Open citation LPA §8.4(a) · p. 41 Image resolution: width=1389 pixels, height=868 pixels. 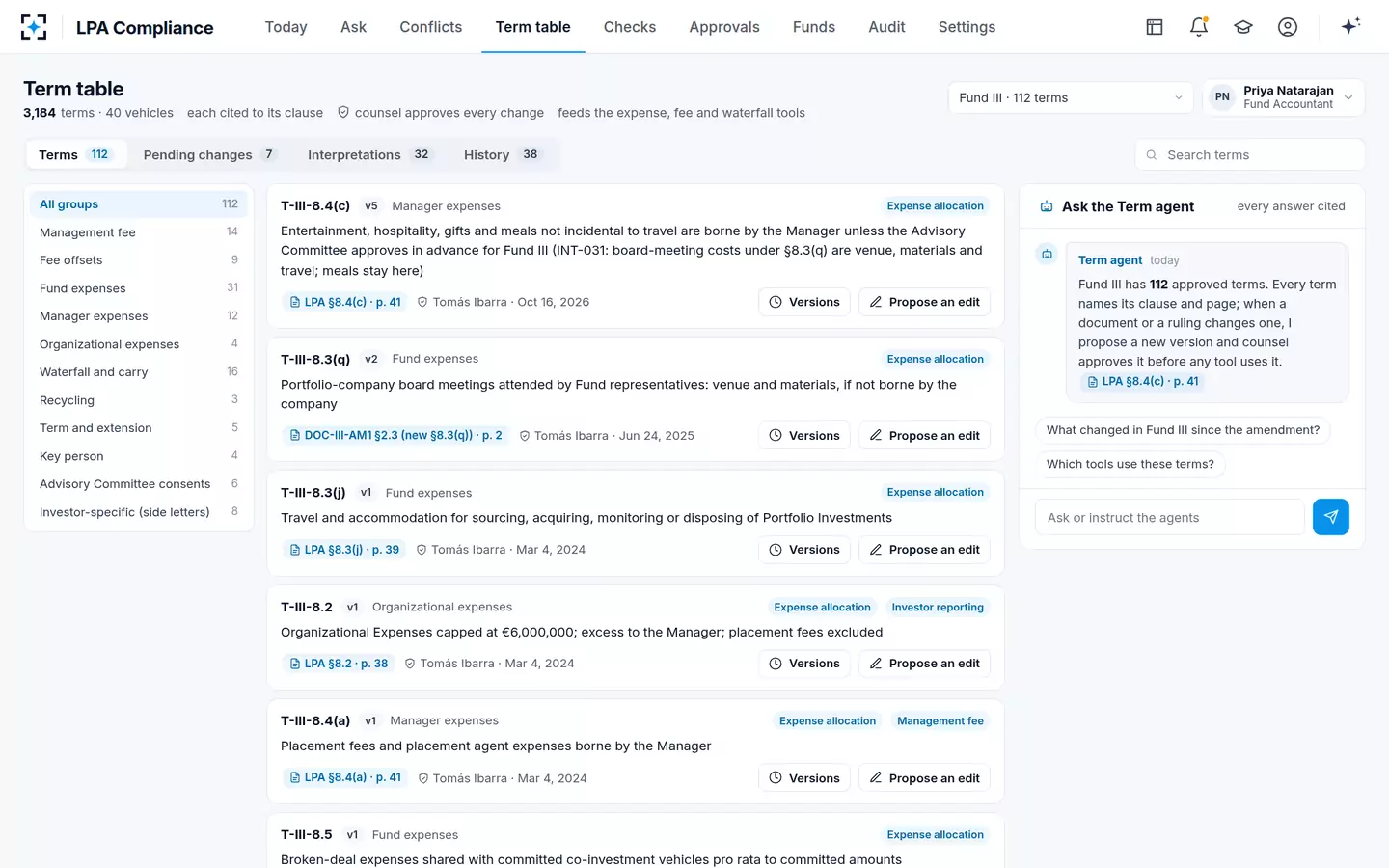pyautogui.click(x=345, y=777)
